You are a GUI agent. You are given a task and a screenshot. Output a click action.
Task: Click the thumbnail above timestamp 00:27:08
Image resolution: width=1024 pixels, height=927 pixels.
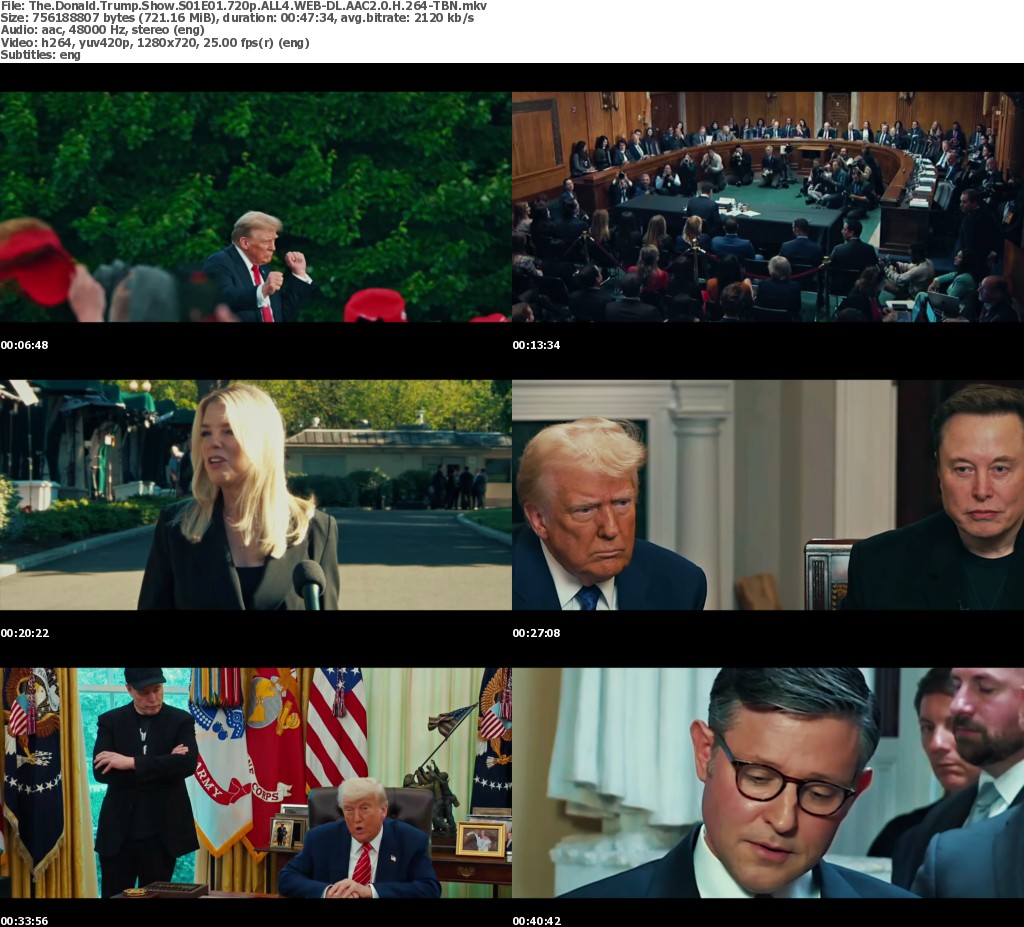[x=767, y=495]
